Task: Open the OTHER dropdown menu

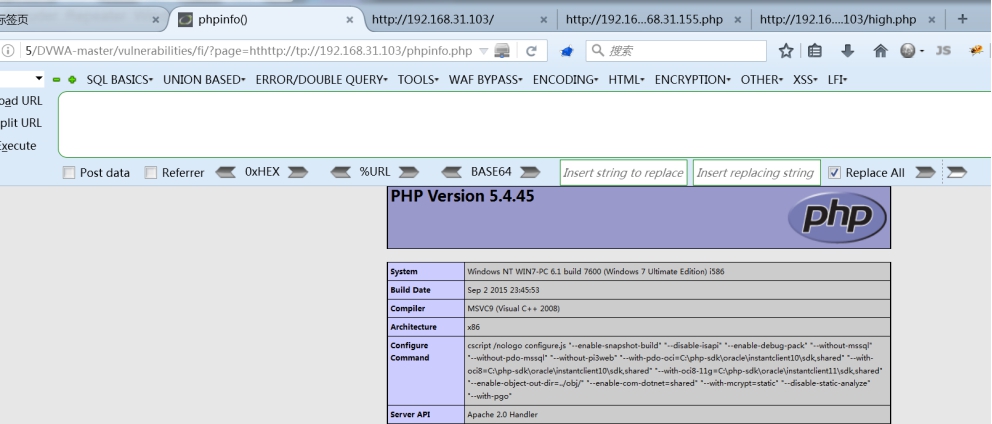Action: (x=762, y=80)
